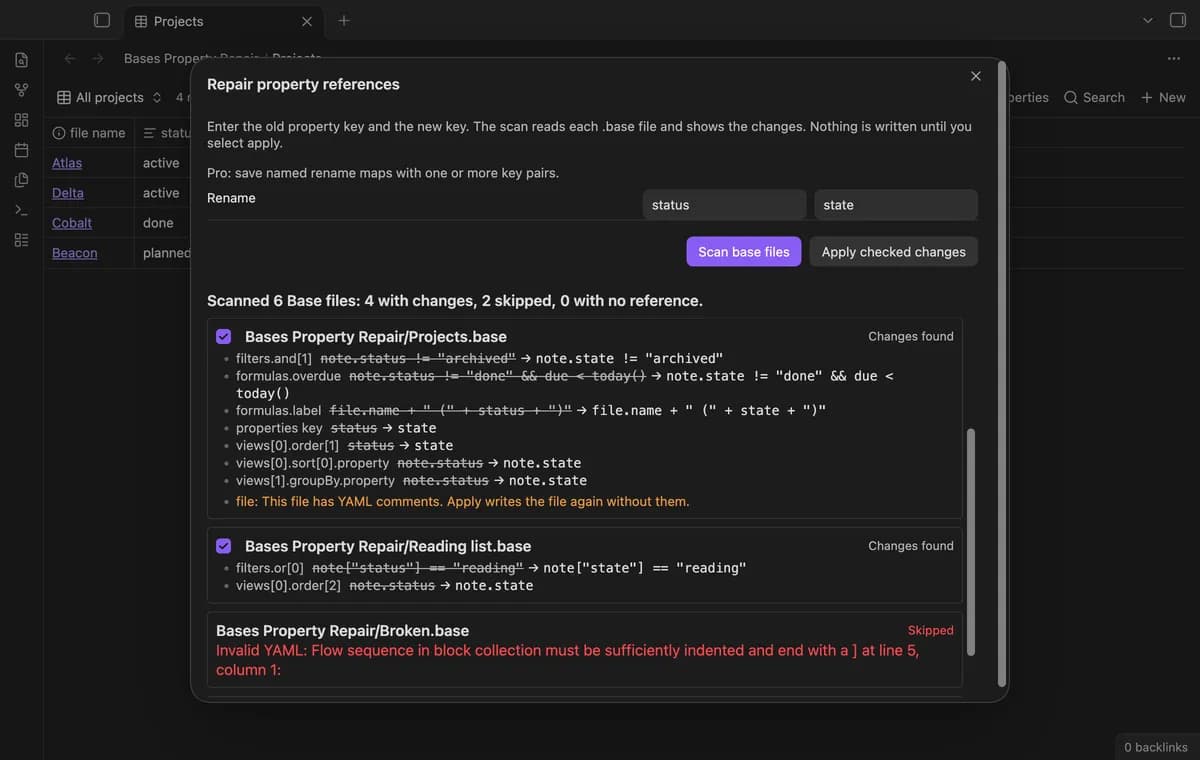
Task: Open the command palette ribbon icon
Action: [21, 210]
